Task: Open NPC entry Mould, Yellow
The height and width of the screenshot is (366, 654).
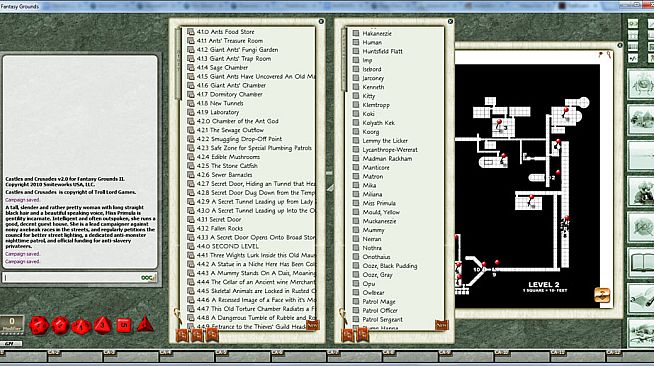Action: coord(381,212)
